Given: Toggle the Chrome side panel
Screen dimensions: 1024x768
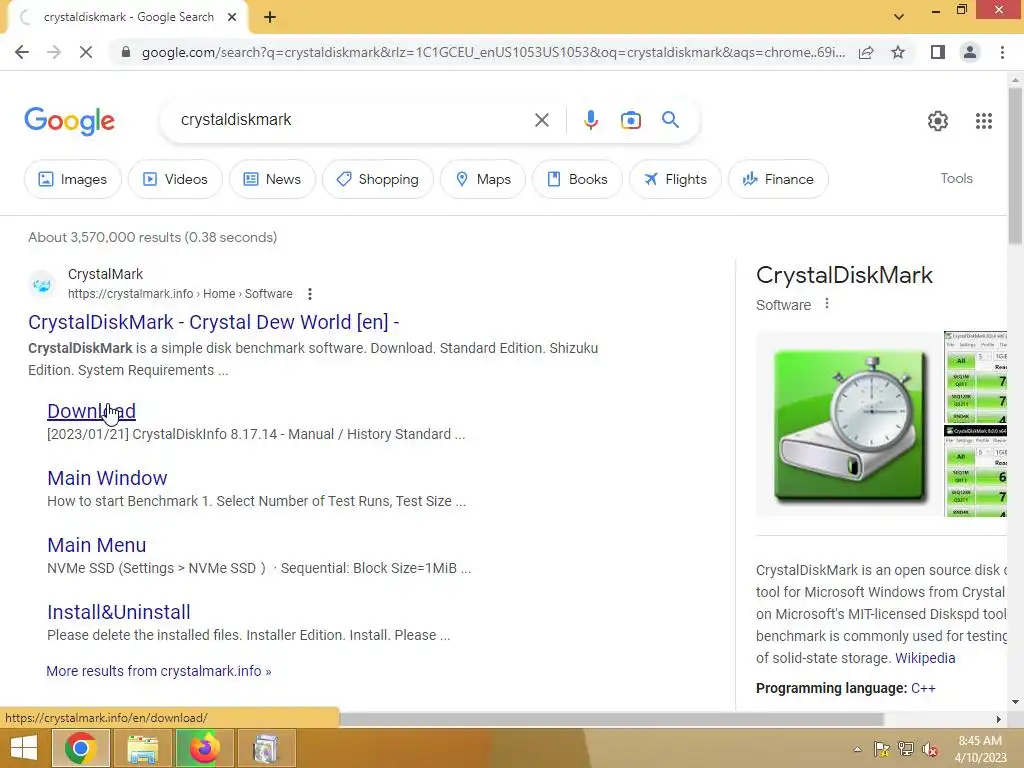Looking at the screenshot, I should (x=938, y=52).
